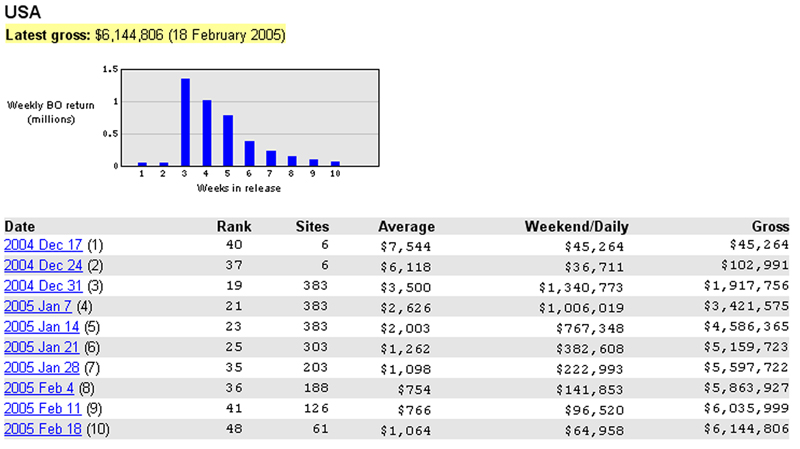The height and width of the screenshot is (449, 800).
Task: Click the 303 sites value
Action: (315, 347)
